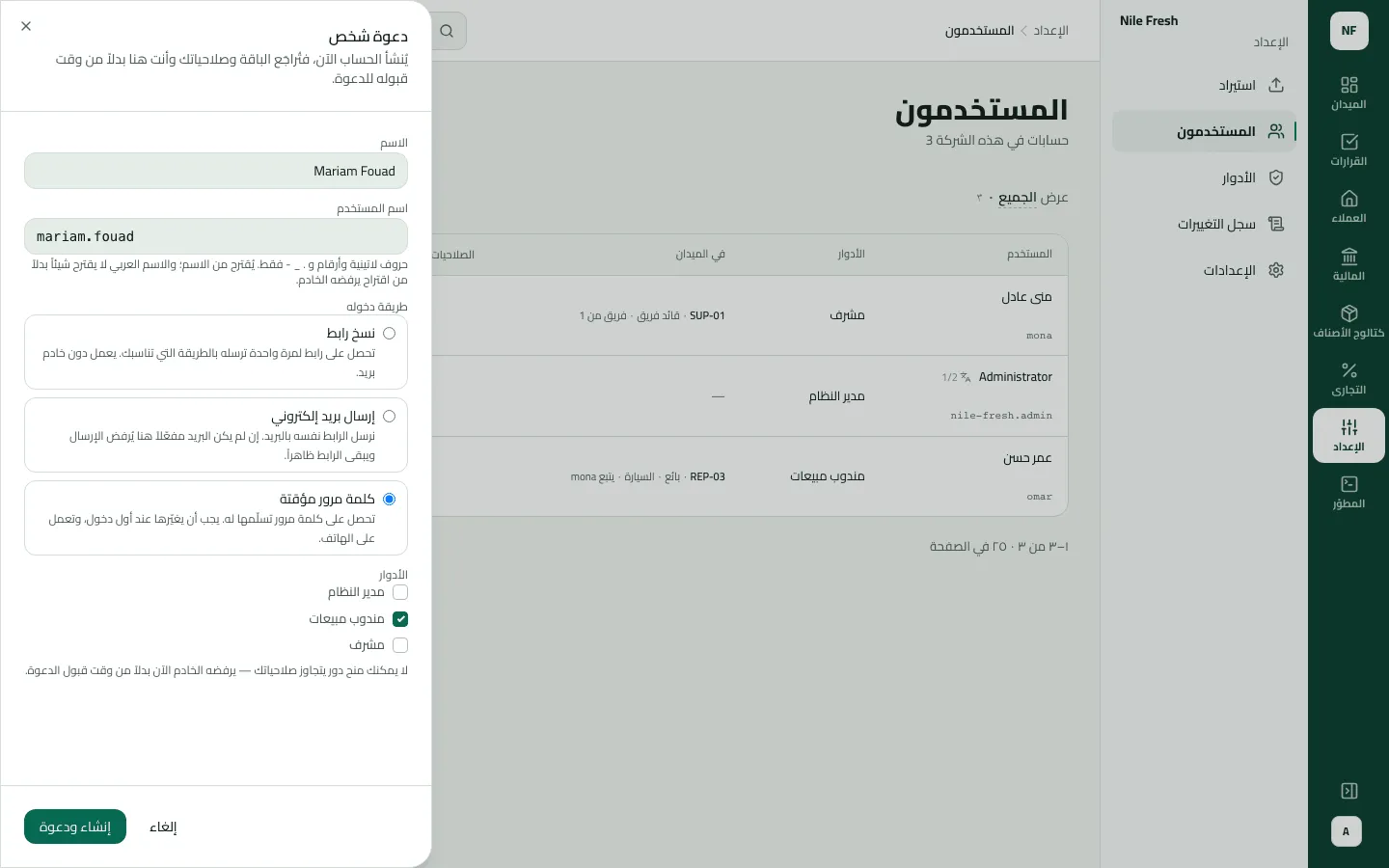Click the search magnifier icon
This screenshot has width=1389, height=868.
click(x=447, y=31)
